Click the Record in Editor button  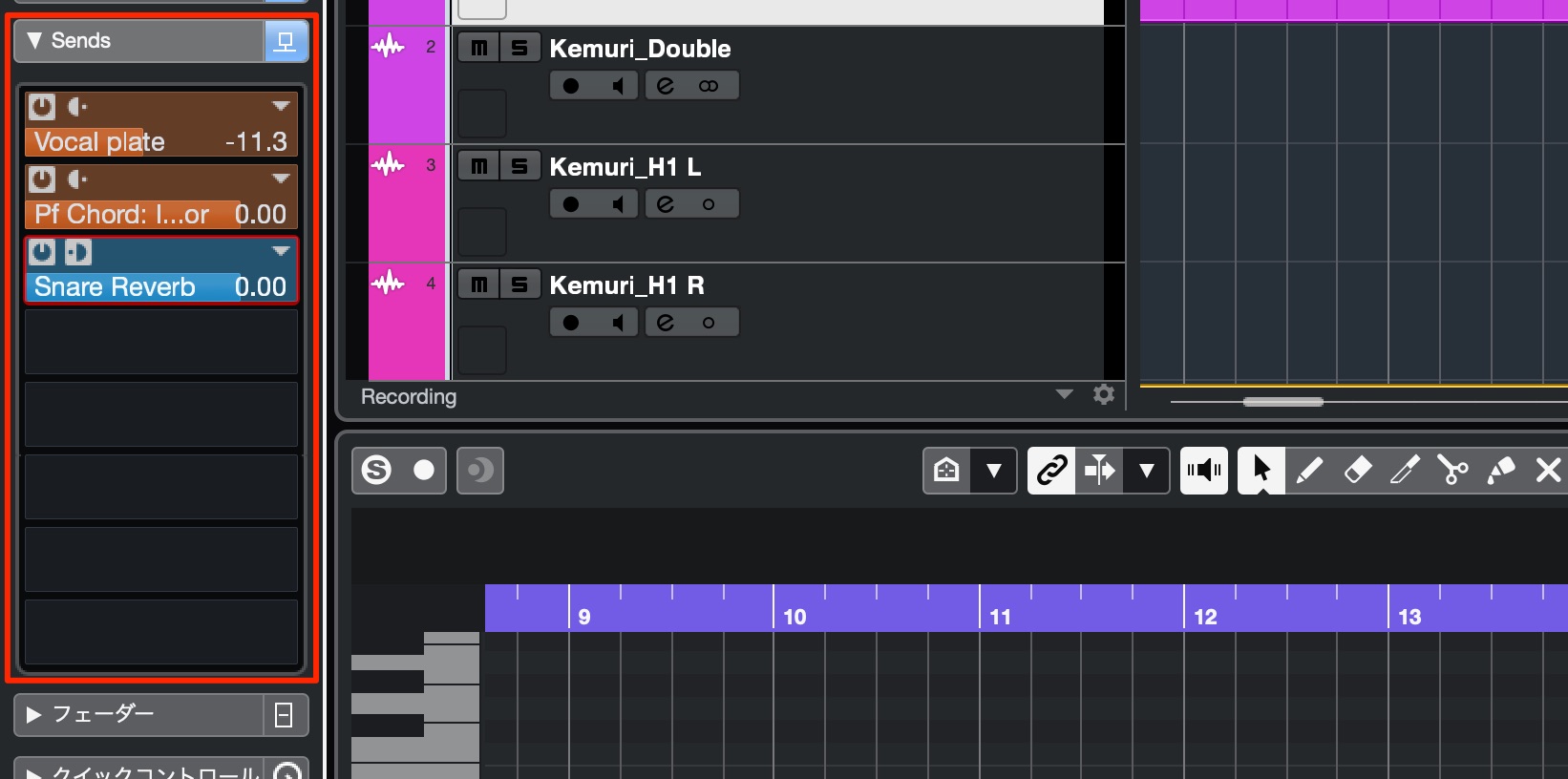423,470
